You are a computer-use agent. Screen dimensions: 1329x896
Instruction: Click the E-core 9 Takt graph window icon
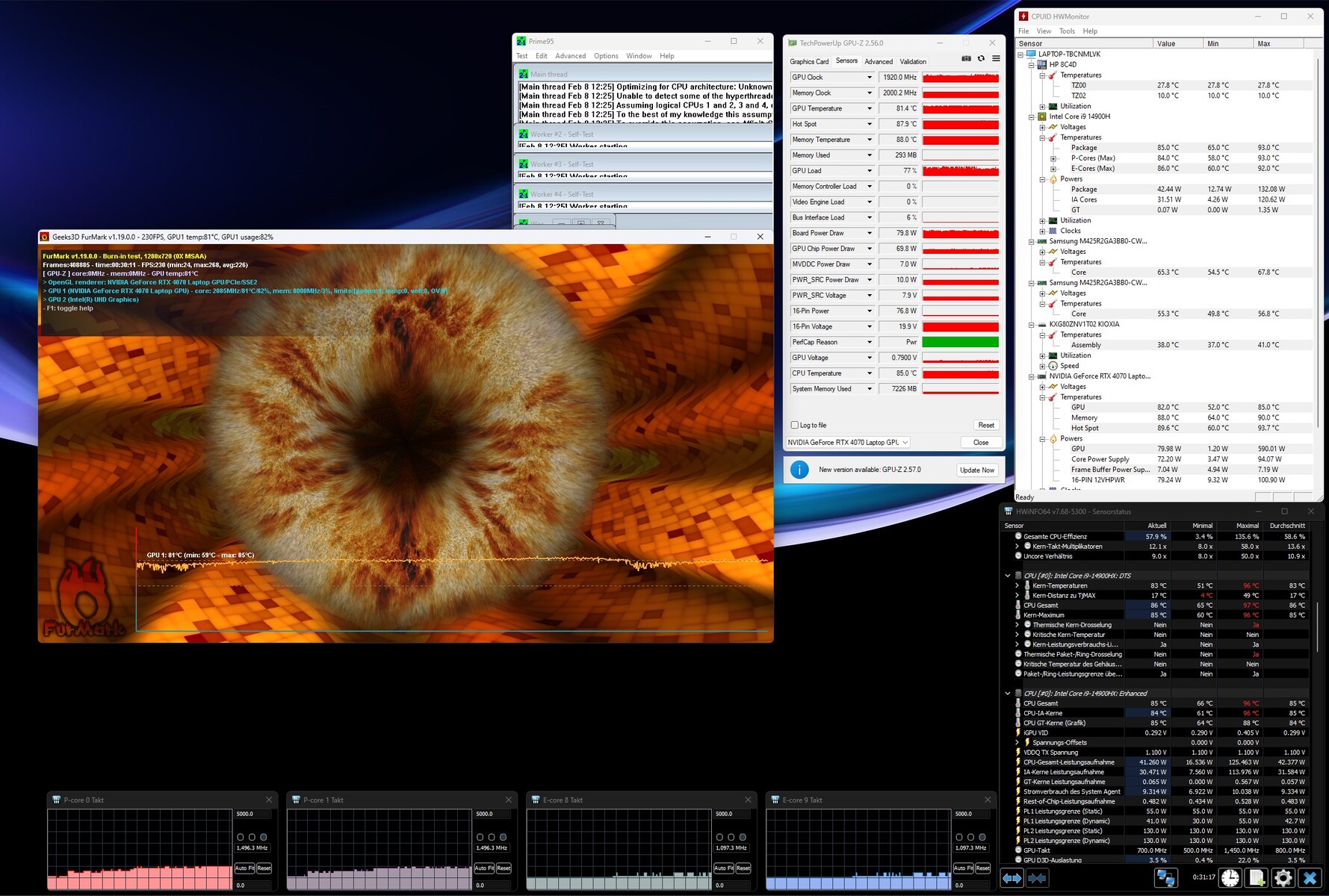[x=775, y=800]
